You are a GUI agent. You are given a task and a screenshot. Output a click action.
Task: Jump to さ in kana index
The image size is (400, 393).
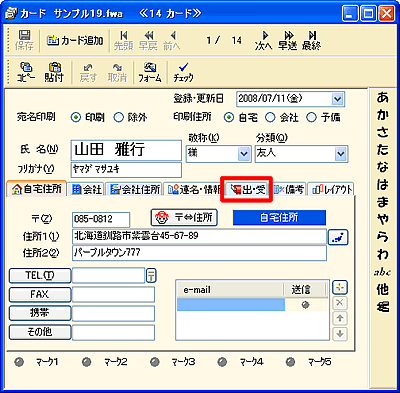click(383, 132)
